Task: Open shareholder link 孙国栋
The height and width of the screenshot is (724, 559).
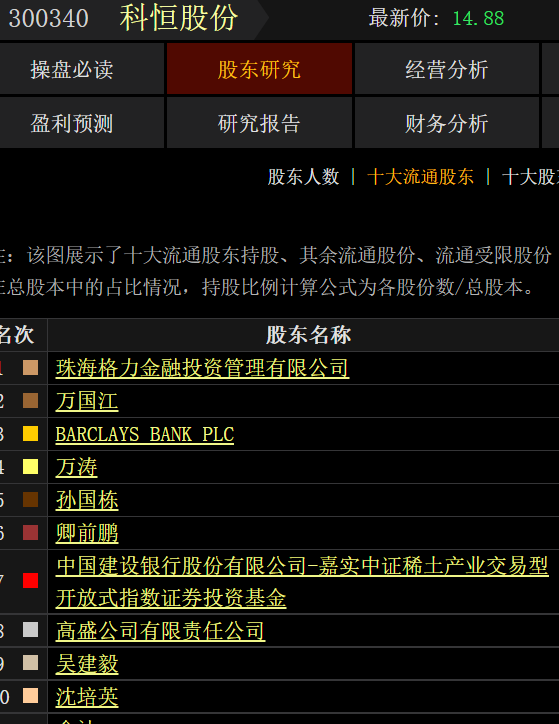Action: (87, 500)
